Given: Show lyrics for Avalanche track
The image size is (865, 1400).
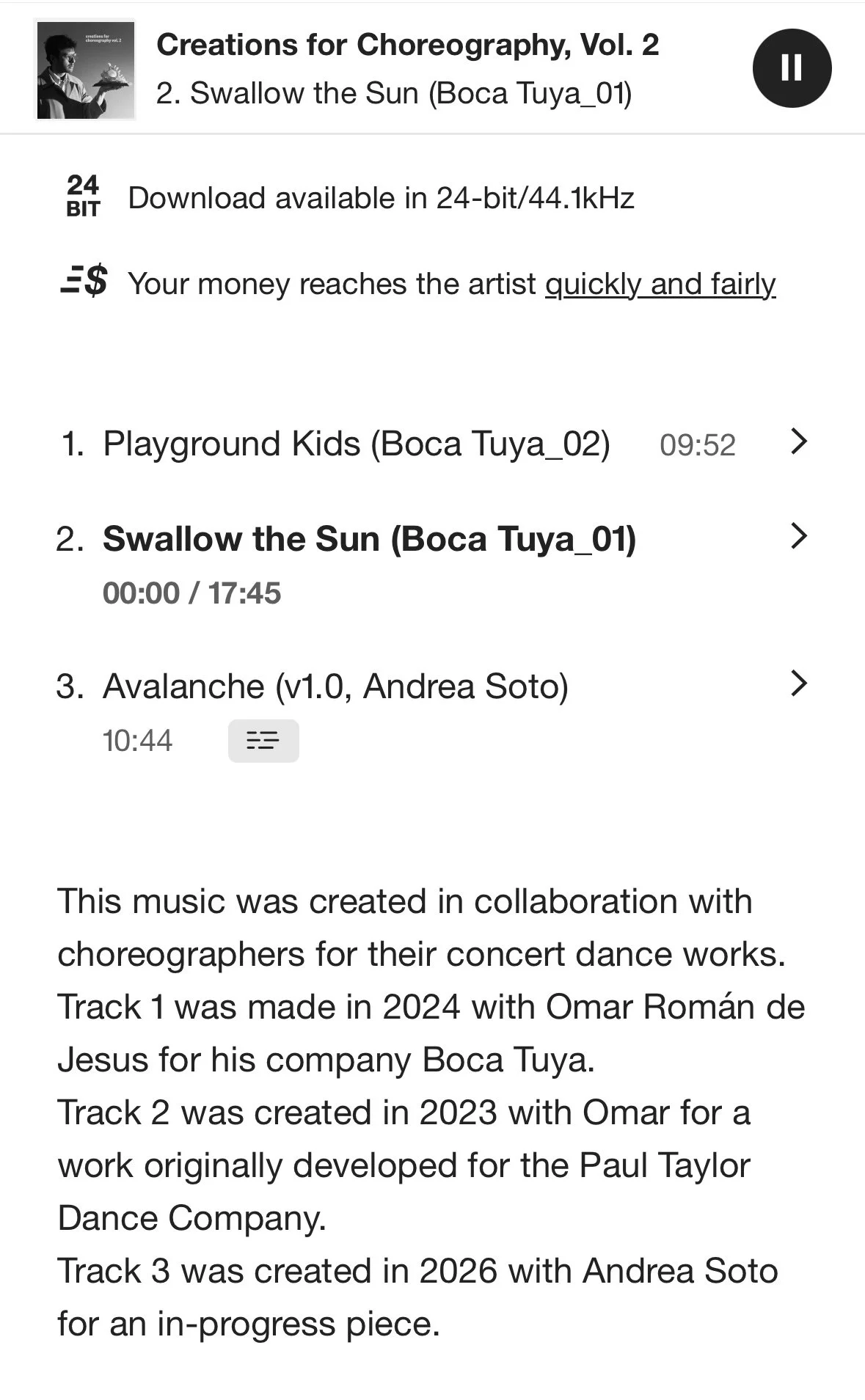Looking at the screenshot, I should tap(263, 741).
